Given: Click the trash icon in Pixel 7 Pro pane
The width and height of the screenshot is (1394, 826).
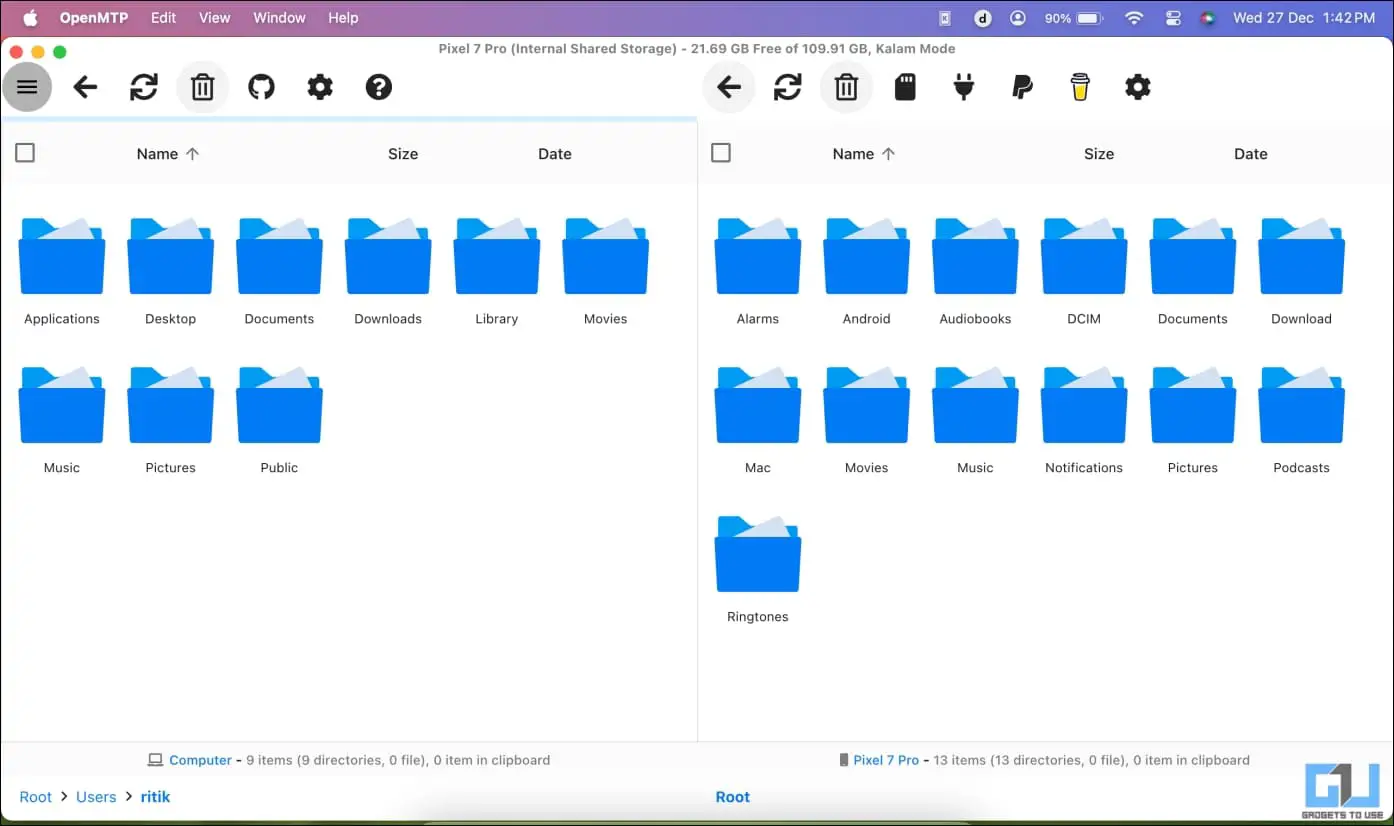Looking at the screenshot, I should [846, 87].
